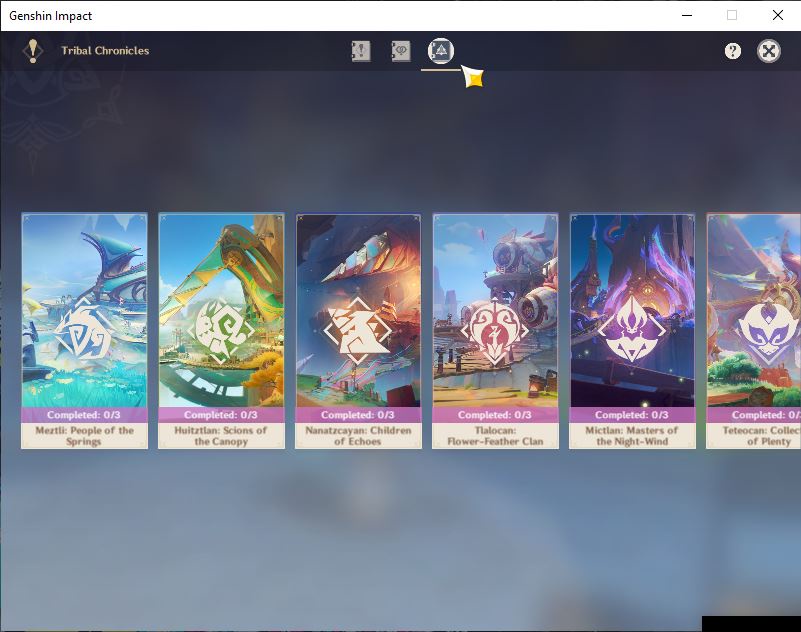Select the Nanatzcayan tribe emblem icon
801x632 pixels.
[358, 331]
